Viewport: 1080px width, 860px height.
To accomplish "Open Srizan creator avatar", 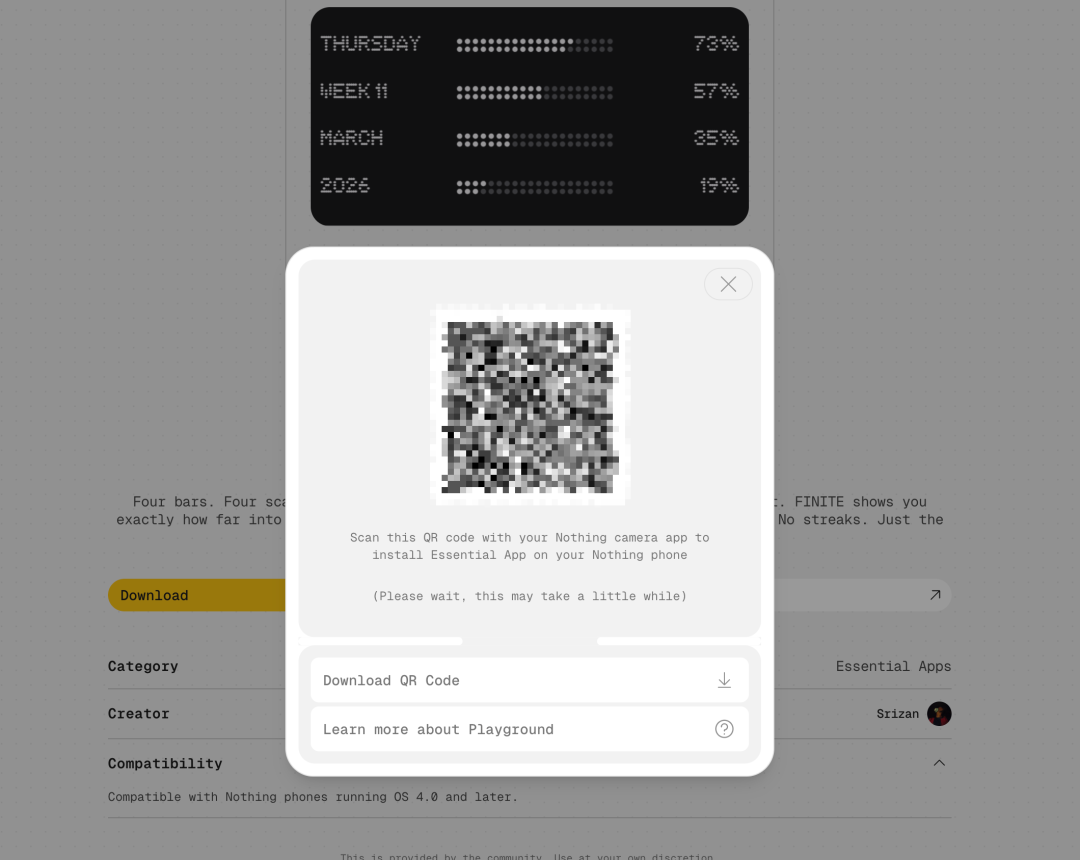I will pos(939,713).
